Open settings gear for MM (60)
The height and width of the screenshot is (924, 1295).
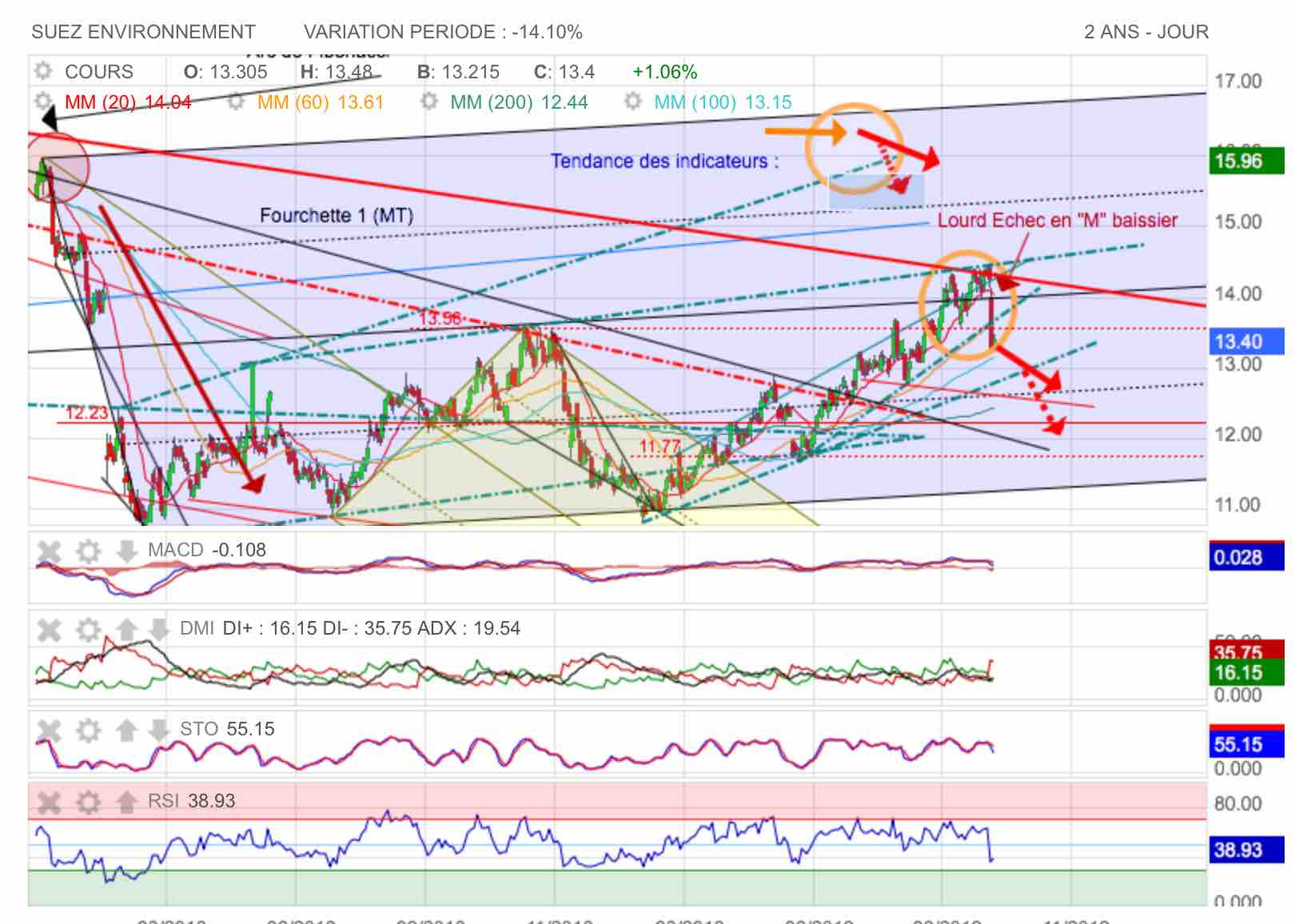(236, 102)
